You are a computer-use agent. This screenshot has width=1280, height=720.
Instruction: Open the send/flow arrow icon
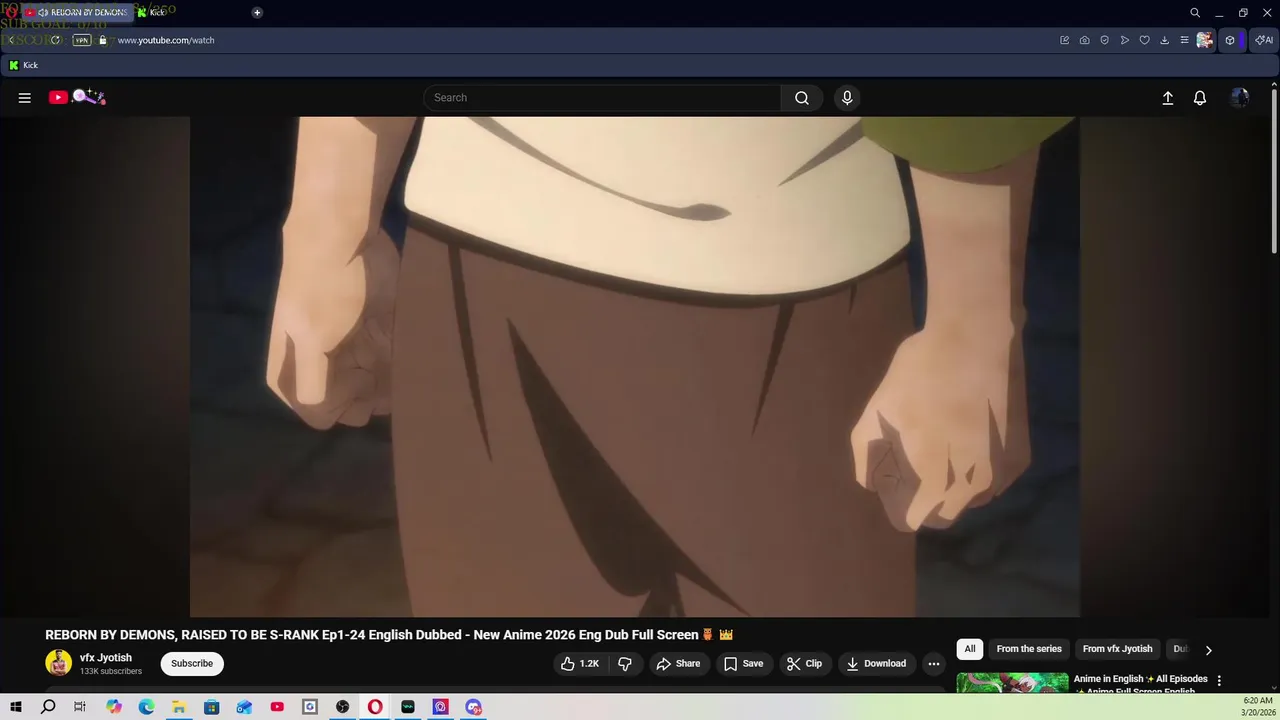click(1125, 40)
